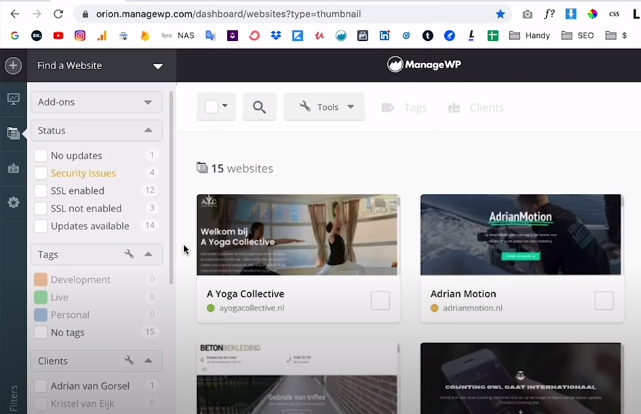Image resolution: width=641 pixels, height=414 pixels.
Task: Select the A Yoga Collective site checkbox
Action: [380, 300]
